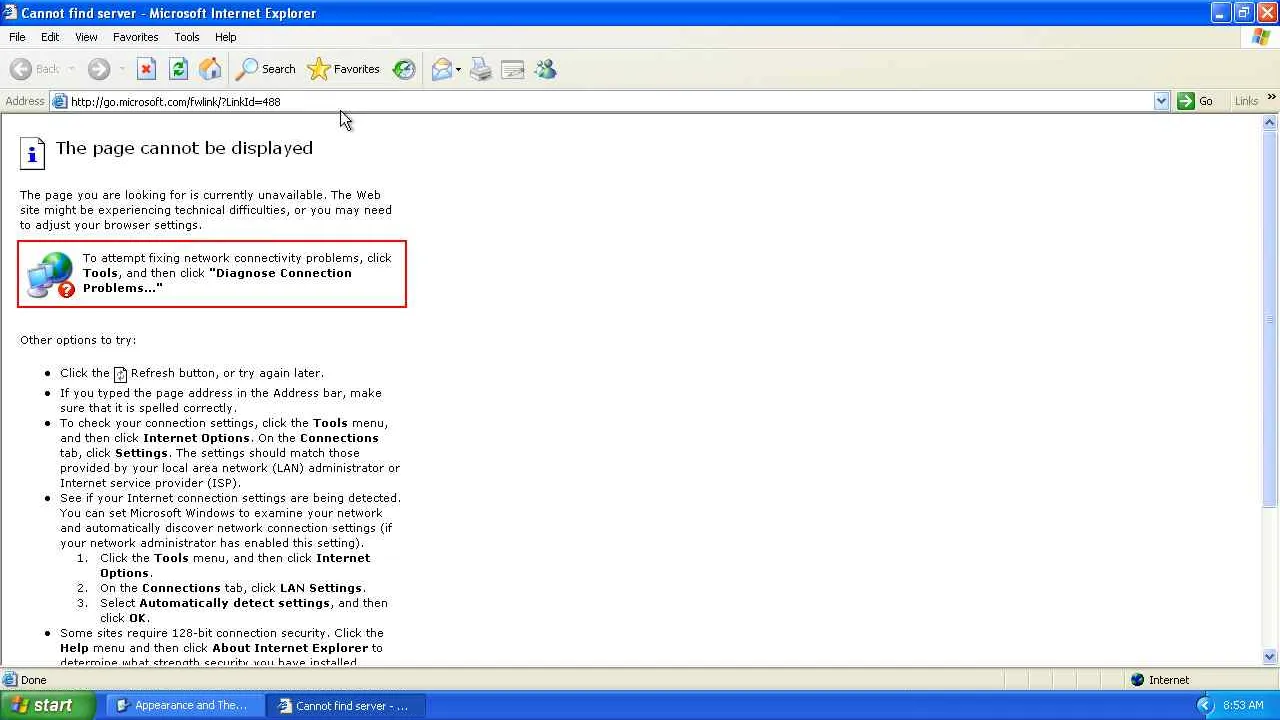The width and height of the screenshot is (1280, 720).
Task: Select the Cannot find server taskbar button
Action: coord(347,705)
